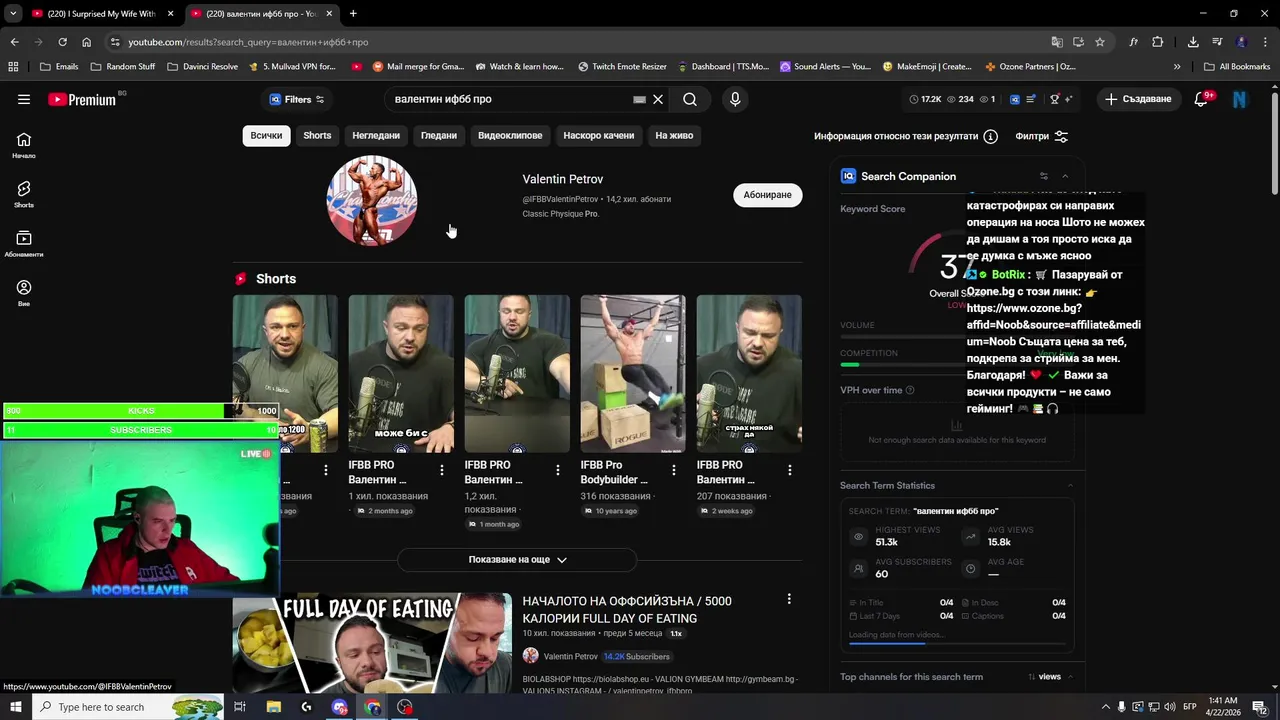Click the YouTube Premium logo
This screenshot has height=720, width=1280.
pyautogui.click(x=82, y=99)
